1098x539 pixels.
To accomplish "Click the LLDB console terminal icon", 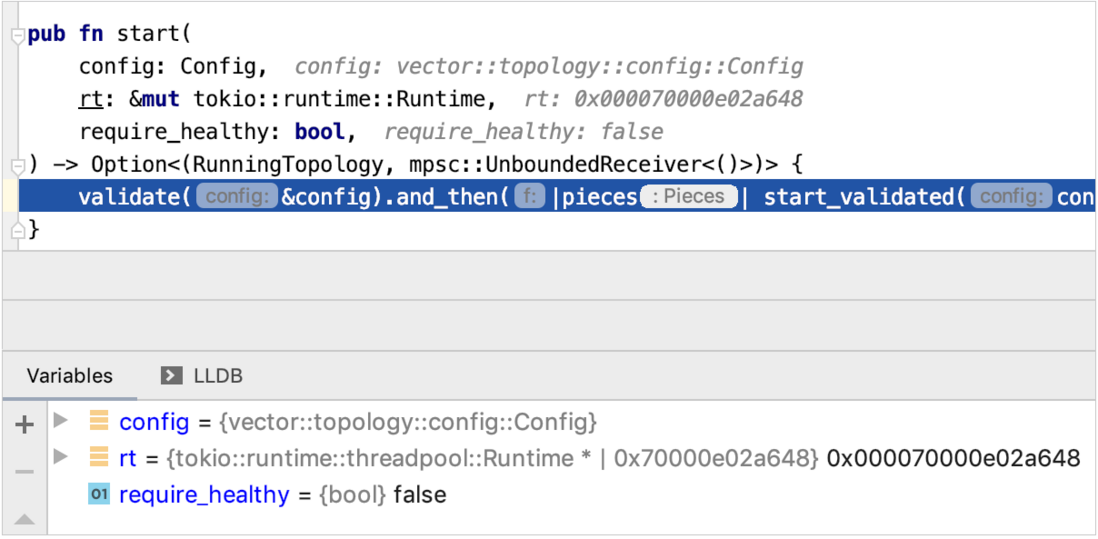I will 172,376.
